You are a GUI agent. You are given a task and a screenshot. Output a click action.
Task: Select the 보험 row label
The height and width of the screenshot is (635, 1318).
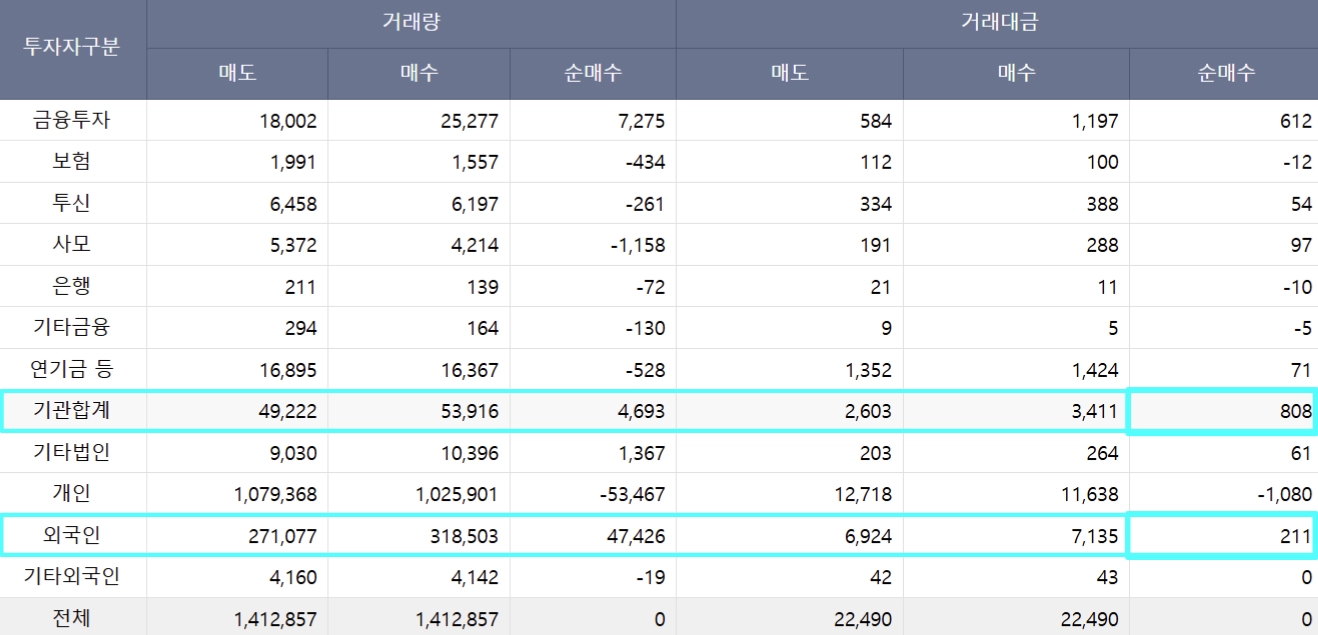[72, 162]
